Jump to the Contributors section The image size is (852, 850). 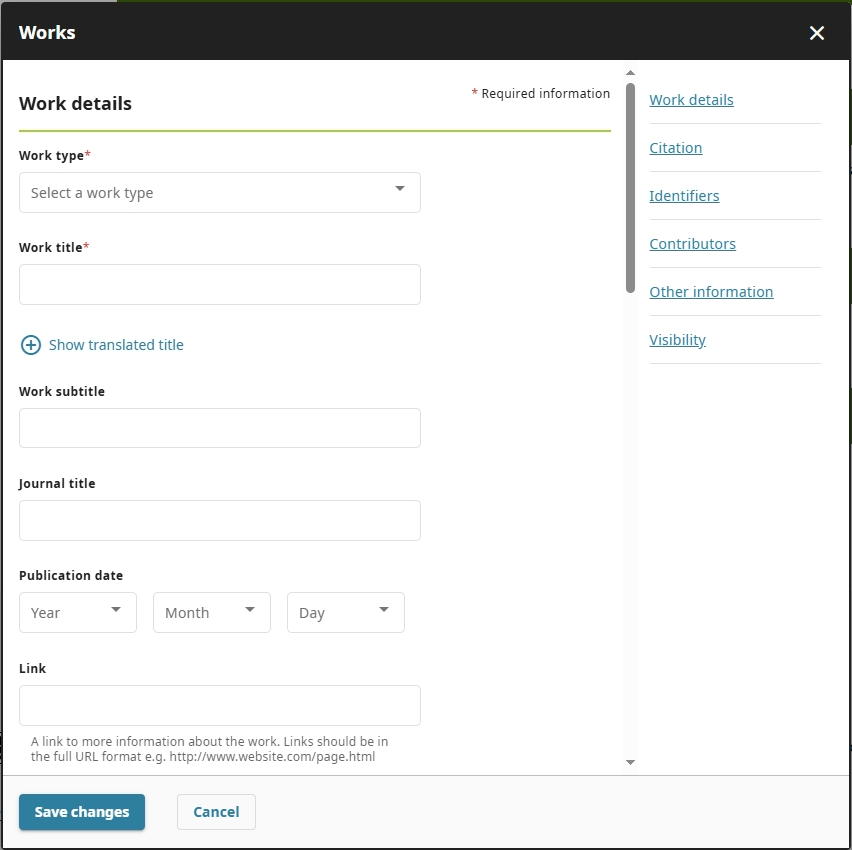click(692, 244)
